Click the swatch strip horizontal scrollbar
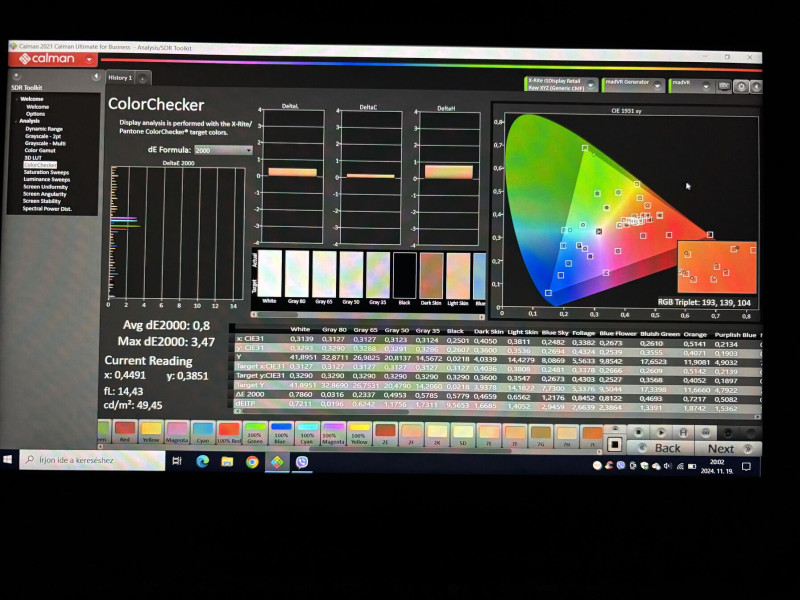Screen dimensions: 800x600 click(x=367, y=315)
